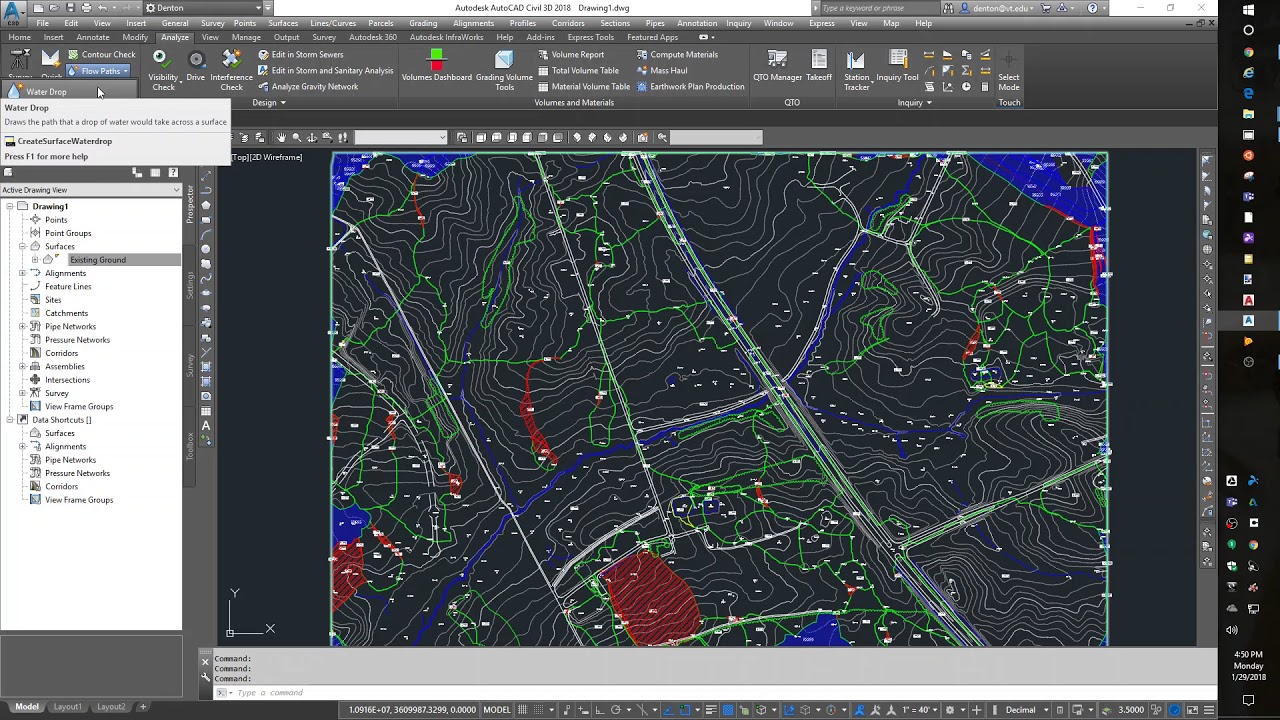
Task: Open QTO Manager
Action: 778,66
